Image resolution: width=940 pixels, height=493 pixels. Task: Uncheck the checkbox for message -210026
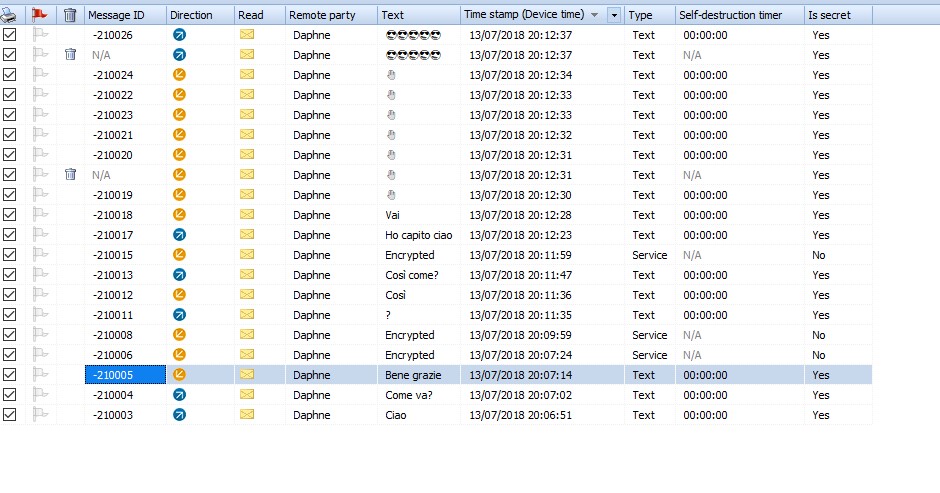[10, 35]
